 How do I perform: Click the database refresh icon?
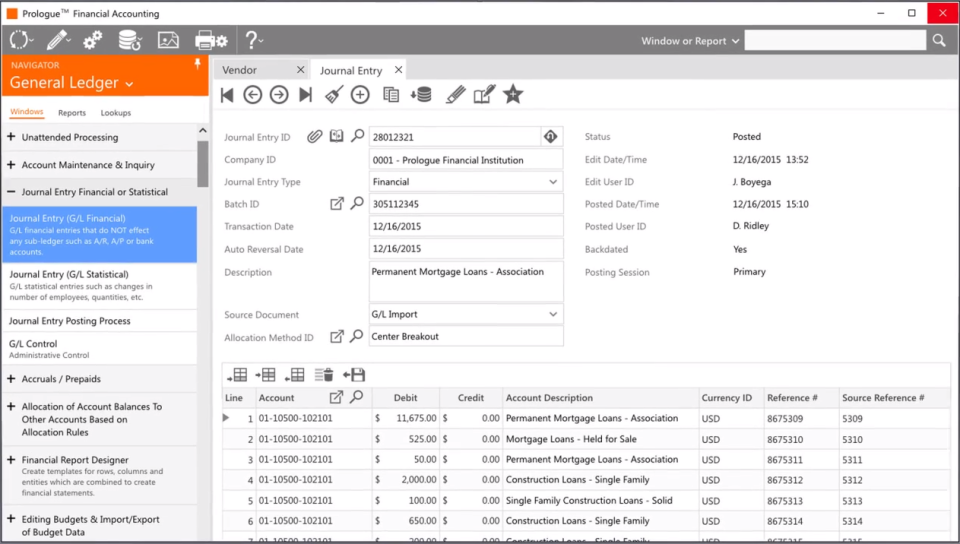click(x=130, y=40)
